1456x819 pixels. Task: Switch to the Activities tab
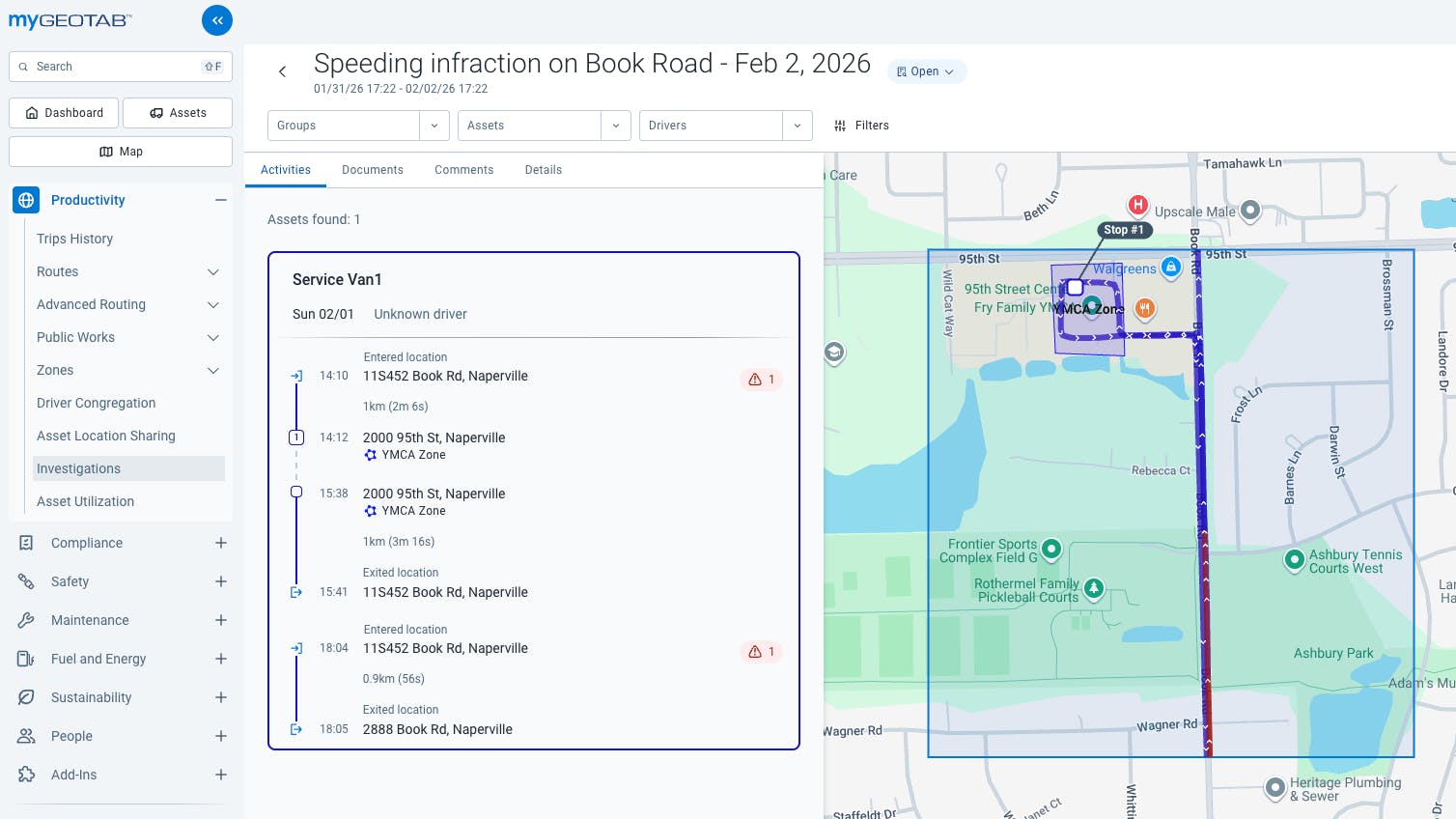pos(286,170)
